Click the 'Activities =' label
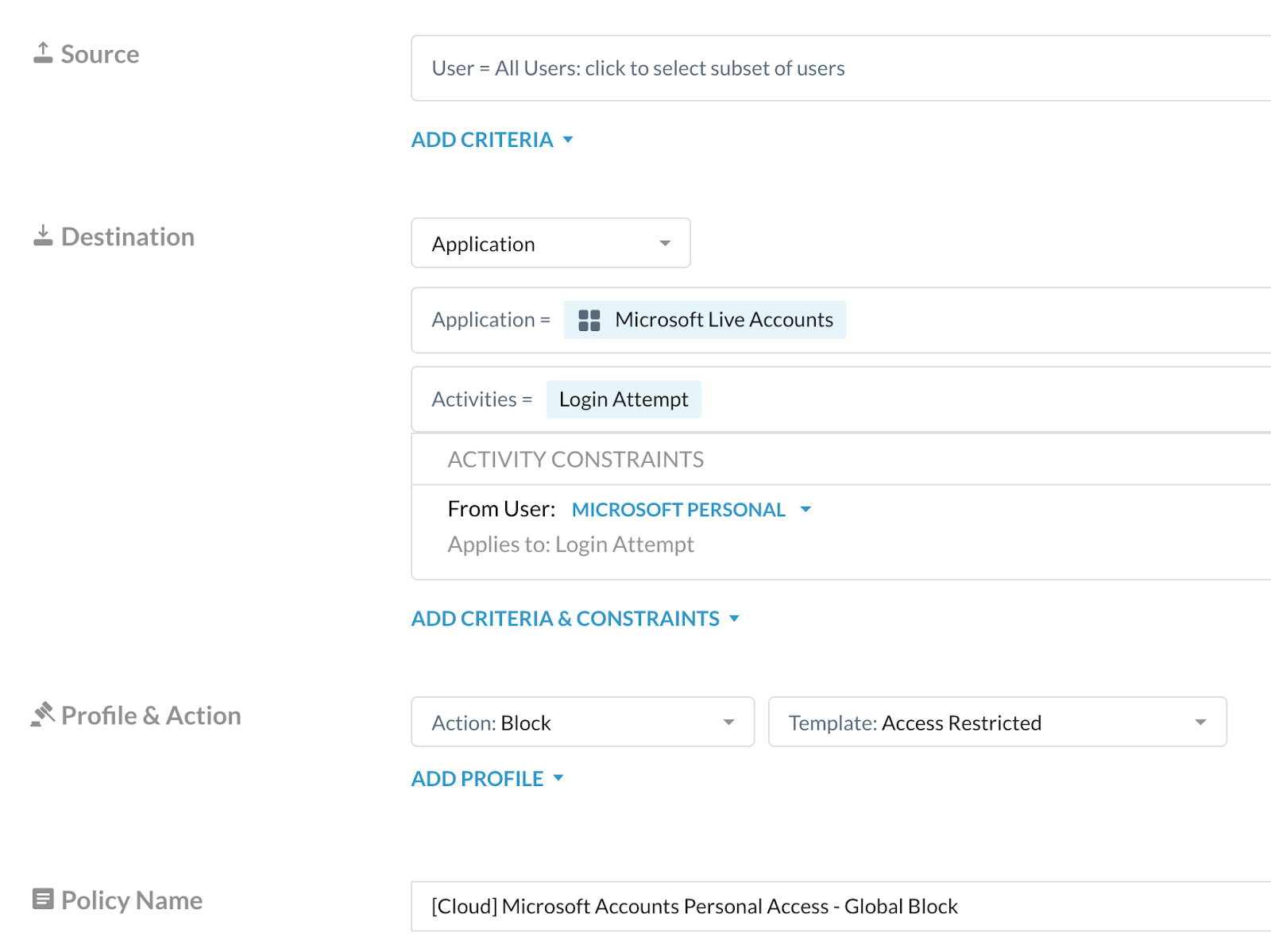 pos(482,399)
